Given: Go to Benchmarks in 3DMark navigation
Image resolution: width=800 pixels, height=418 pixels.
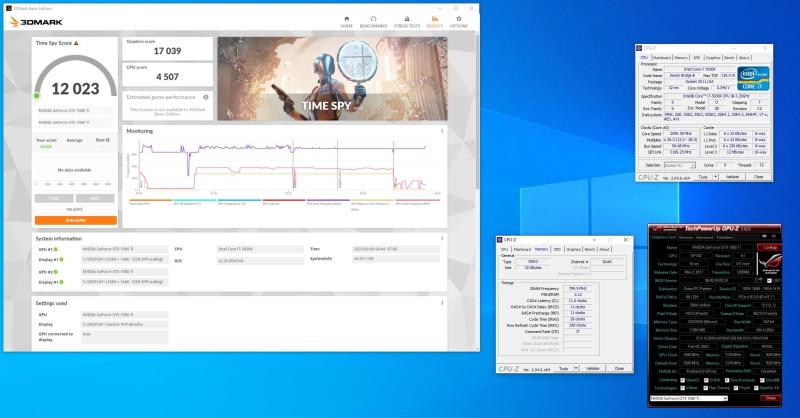Looking at the screenshot, I should click(371, 19).
